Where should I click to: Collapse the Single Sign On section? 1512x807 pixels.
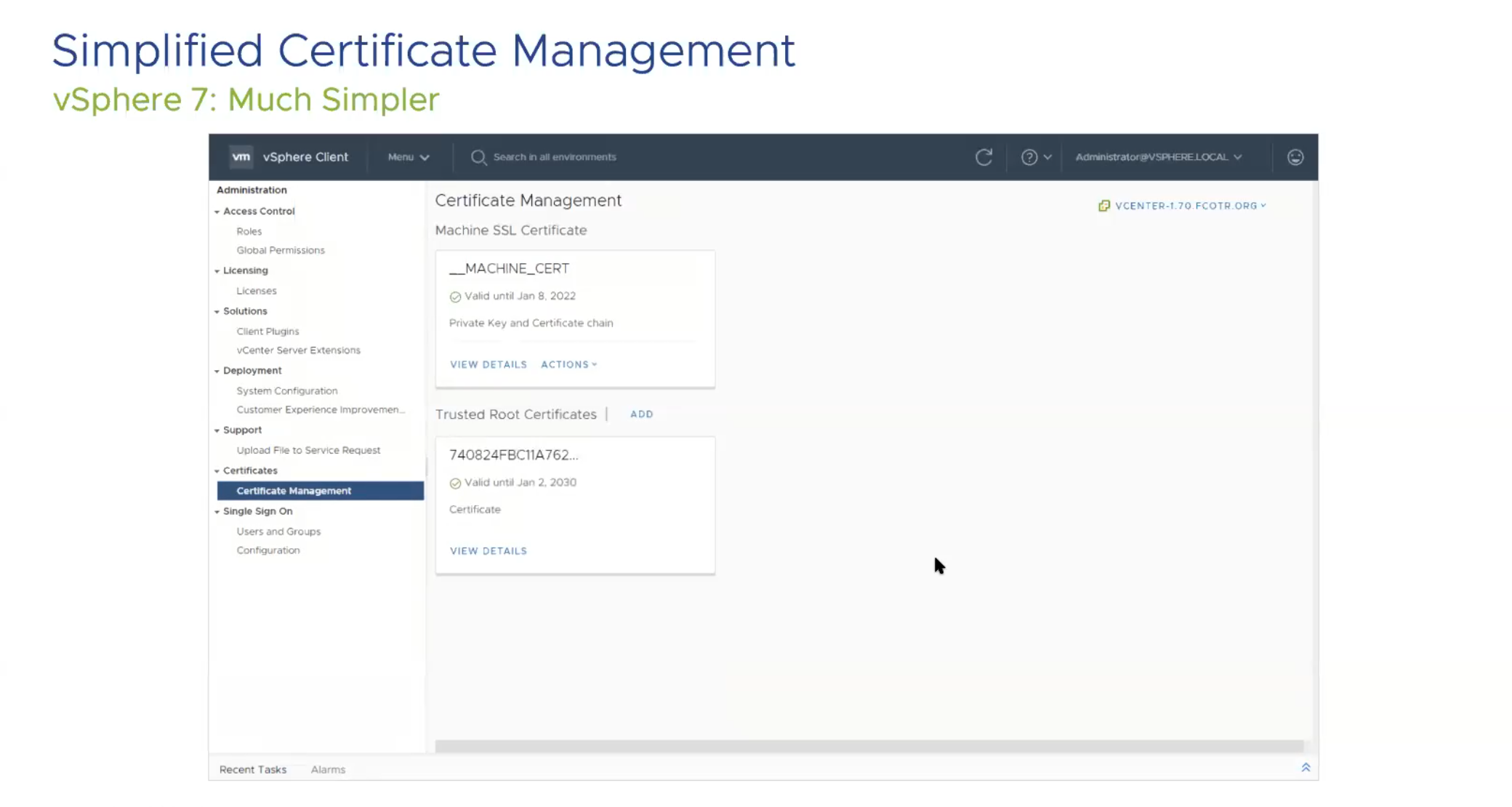pos(217,512)
